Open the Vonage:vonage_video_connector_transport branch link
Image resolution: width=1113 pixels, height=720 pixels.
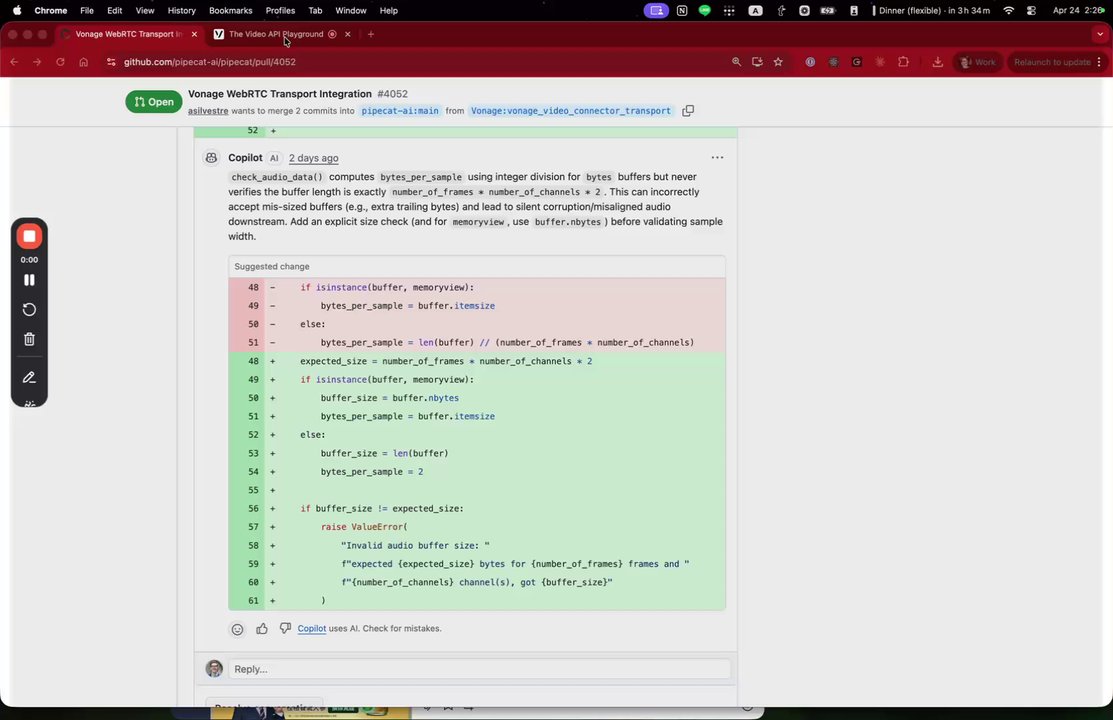click(x=571, y=111)
